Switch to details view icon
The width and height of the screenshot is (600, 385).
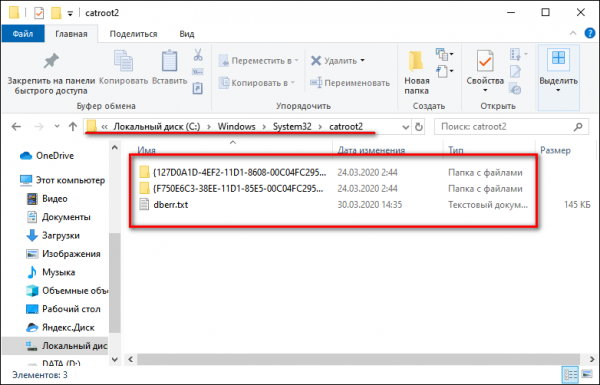coord(571,374)
